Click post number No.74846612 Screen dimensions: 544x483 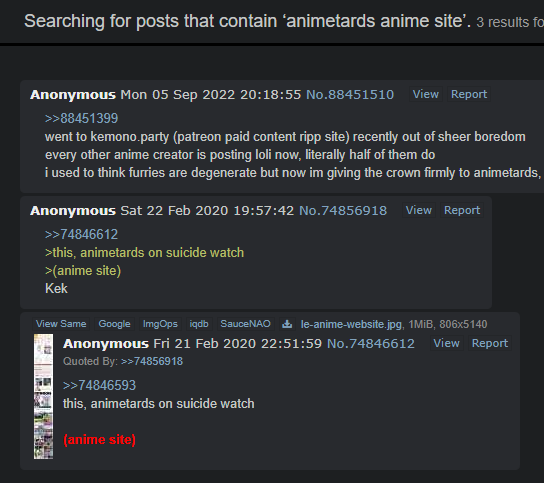(371, 344)
